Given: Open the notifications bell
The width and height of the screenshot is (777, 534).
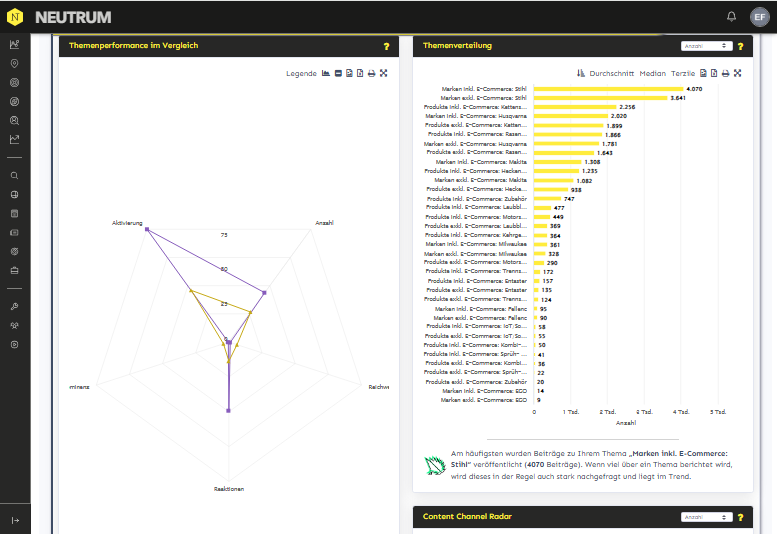Looking at the screenshot, I should (x=731, y=17).
